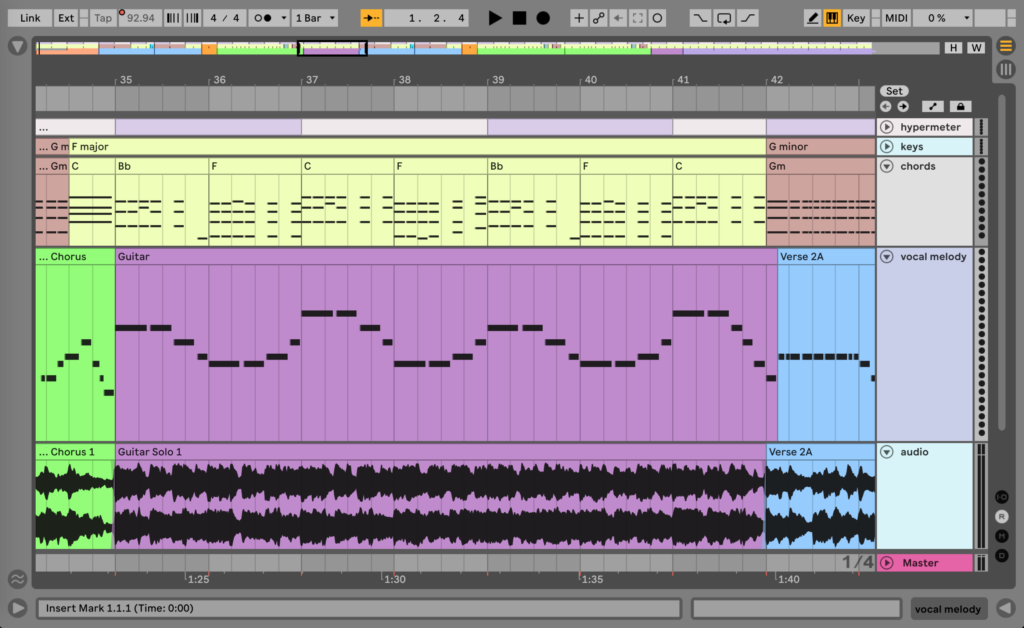1024x628 pixels.
Task: Toggle Automation Arm
Action: coord(598,18)
